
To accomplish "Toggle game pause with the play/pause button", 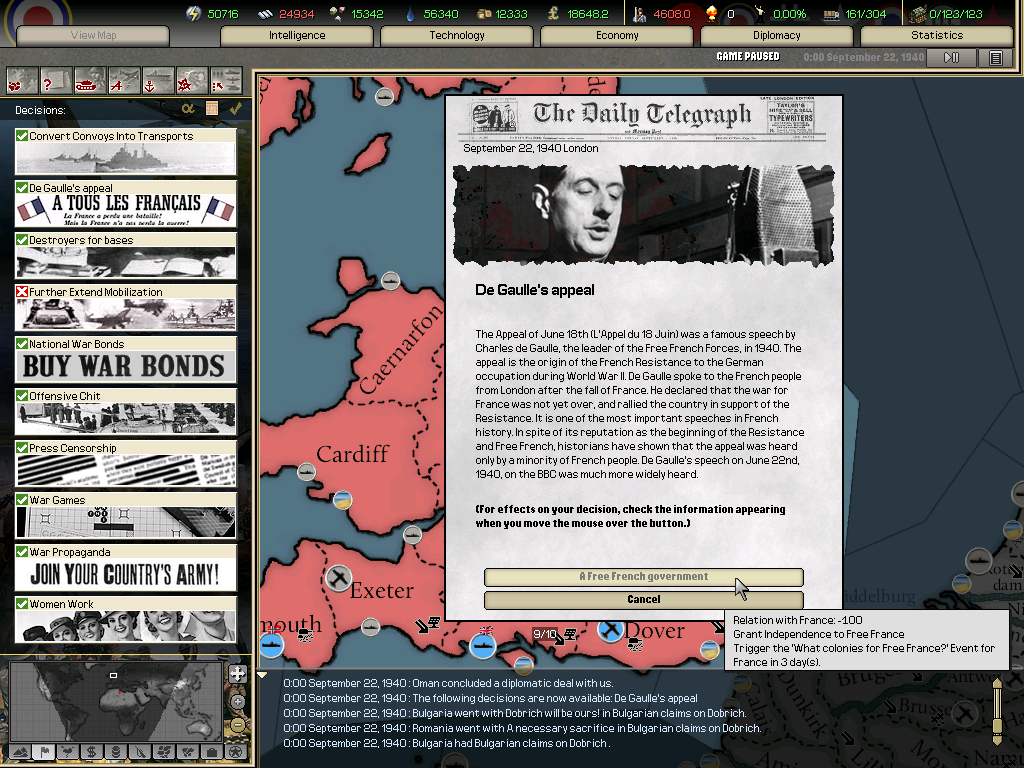I will point(952,58).
